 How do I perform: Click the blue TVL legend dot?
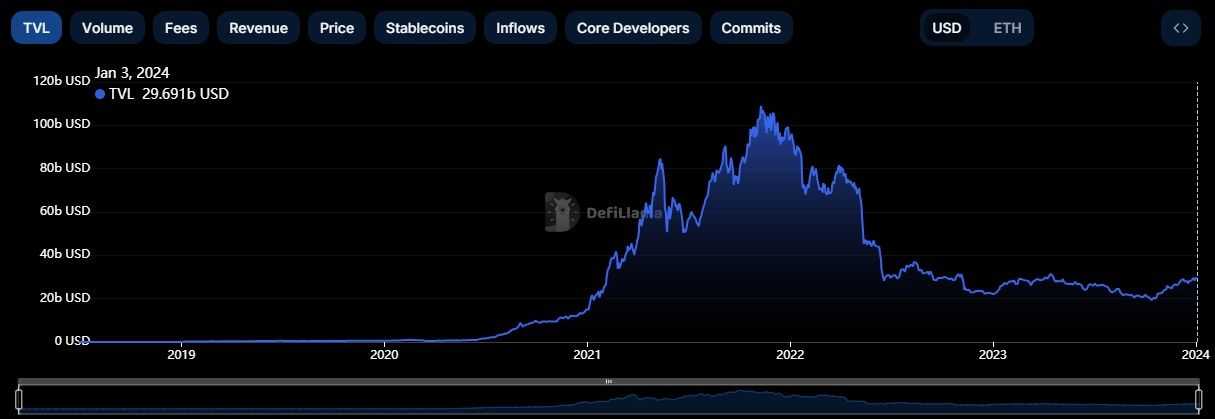[100, 94]
